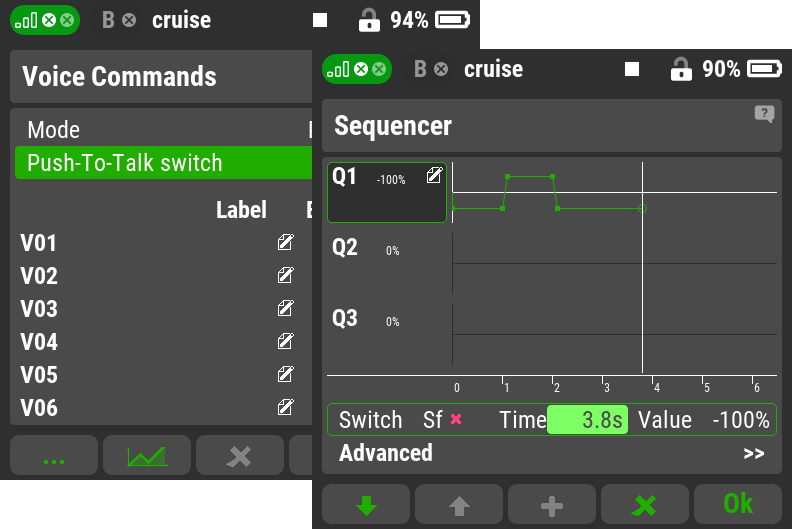Click the green down arrow button

(x=366, y=505)
